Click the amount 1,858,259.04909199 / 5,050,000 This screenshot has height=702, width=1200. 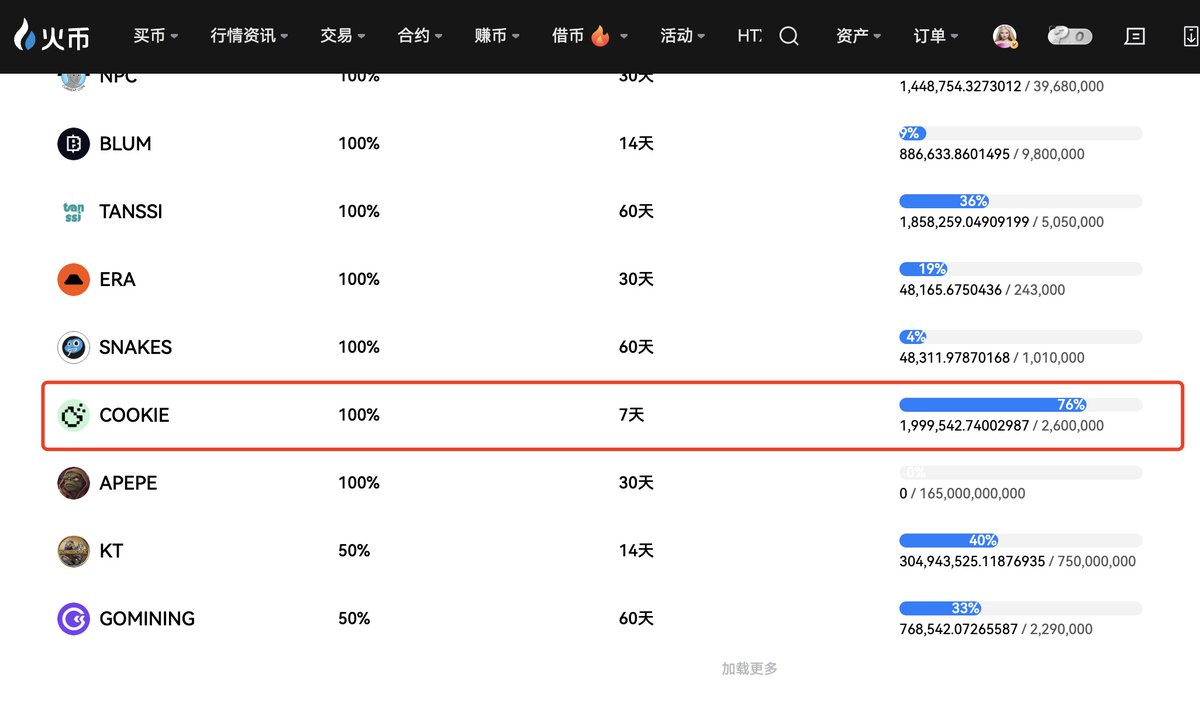pyautogui.click(x=1002, y=222)
